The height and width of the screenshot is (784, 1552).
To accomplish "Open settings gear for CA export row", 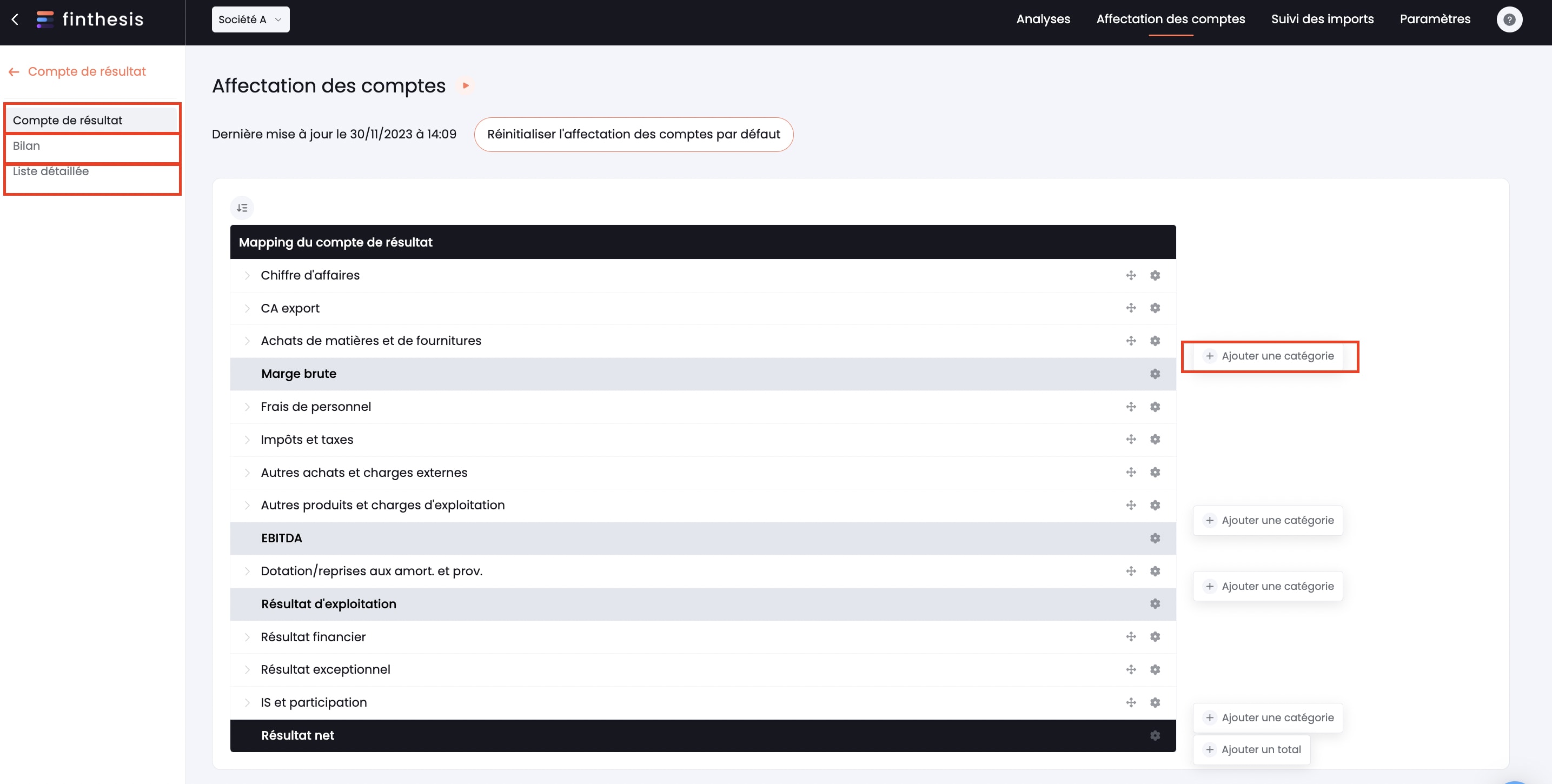I will pos(1155,308).
